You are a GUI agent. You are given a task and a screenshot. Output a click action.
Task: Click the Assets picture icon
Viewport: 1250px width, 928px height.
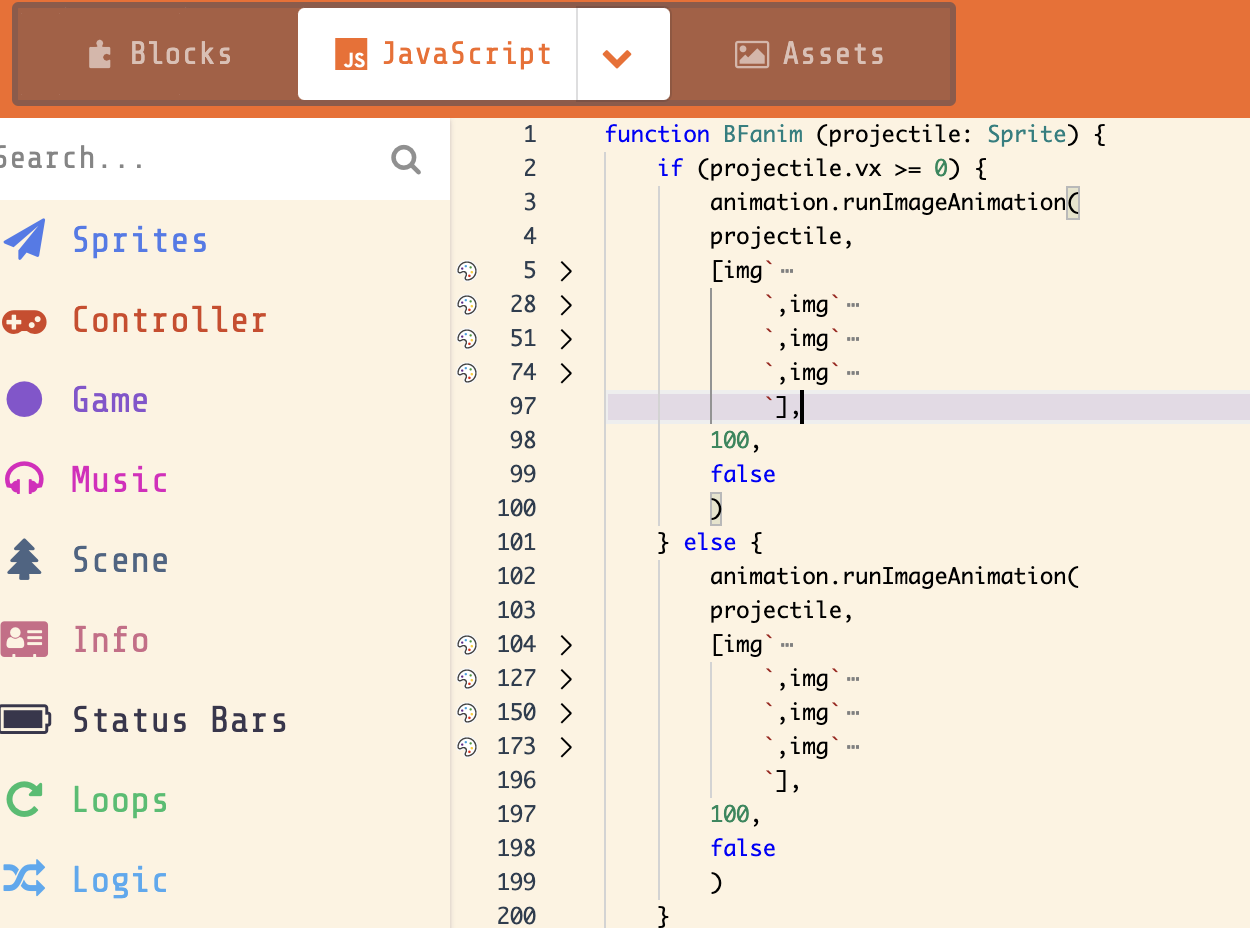coord(751,54)
